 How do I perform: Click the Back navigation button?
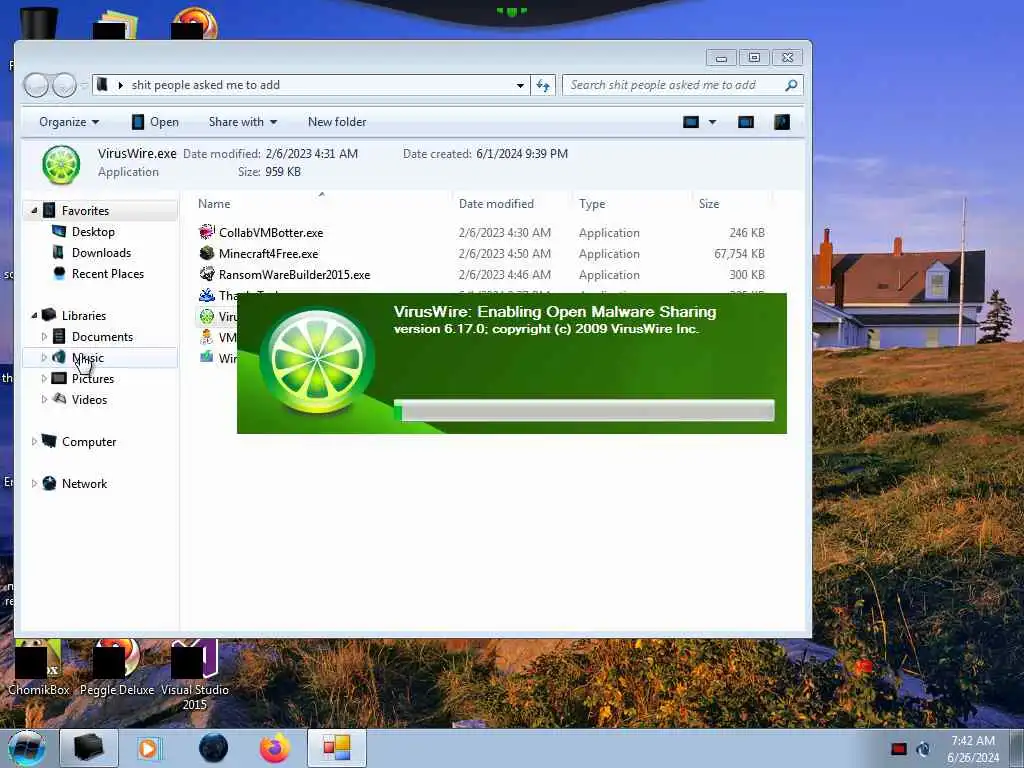(x=36, y=85)
